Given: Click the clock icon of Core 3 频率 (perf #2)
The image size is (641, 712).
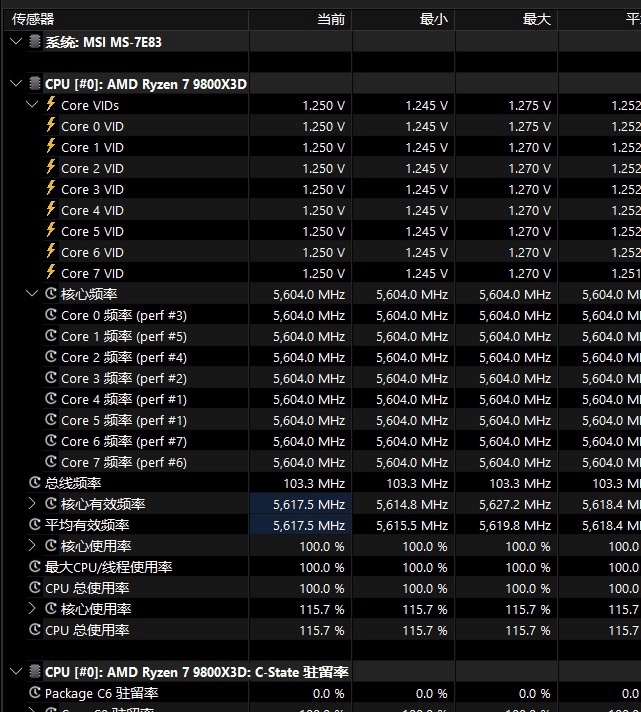Looking at the screenshot, I should 51,377.
